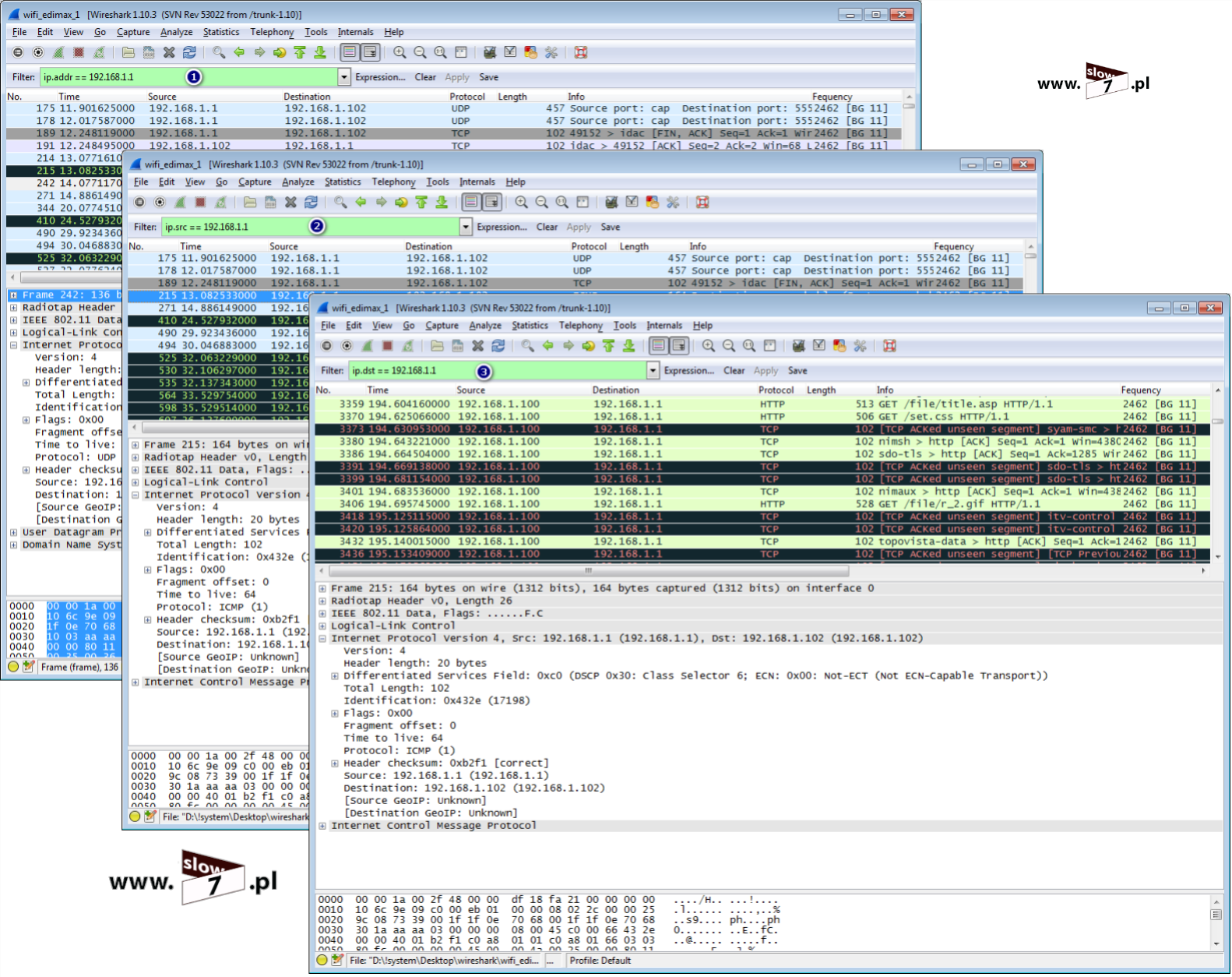The width and height of the screenshot is (1232, 977).
Task: Open expert info from ip.dst window status bar
Action: 322,961
